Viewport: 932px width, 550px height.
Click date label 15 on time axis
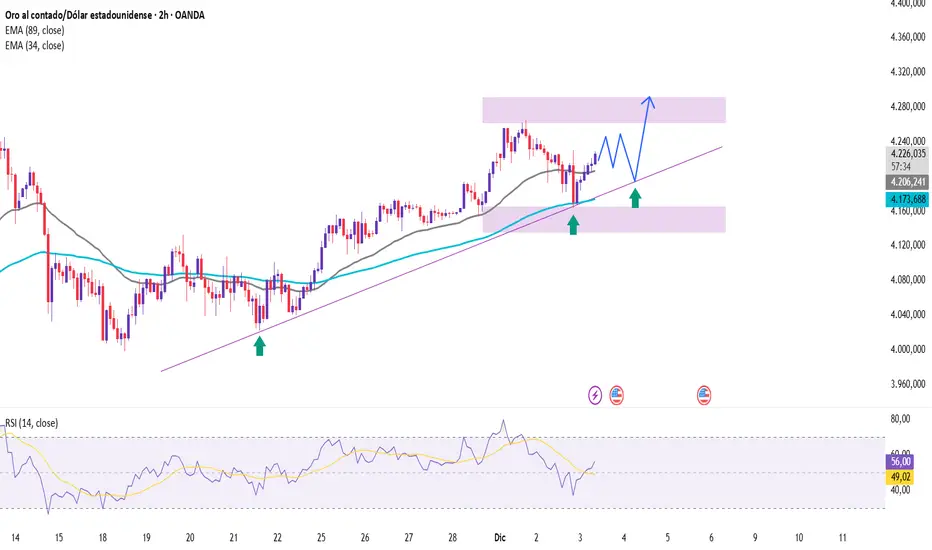point(59,538)
